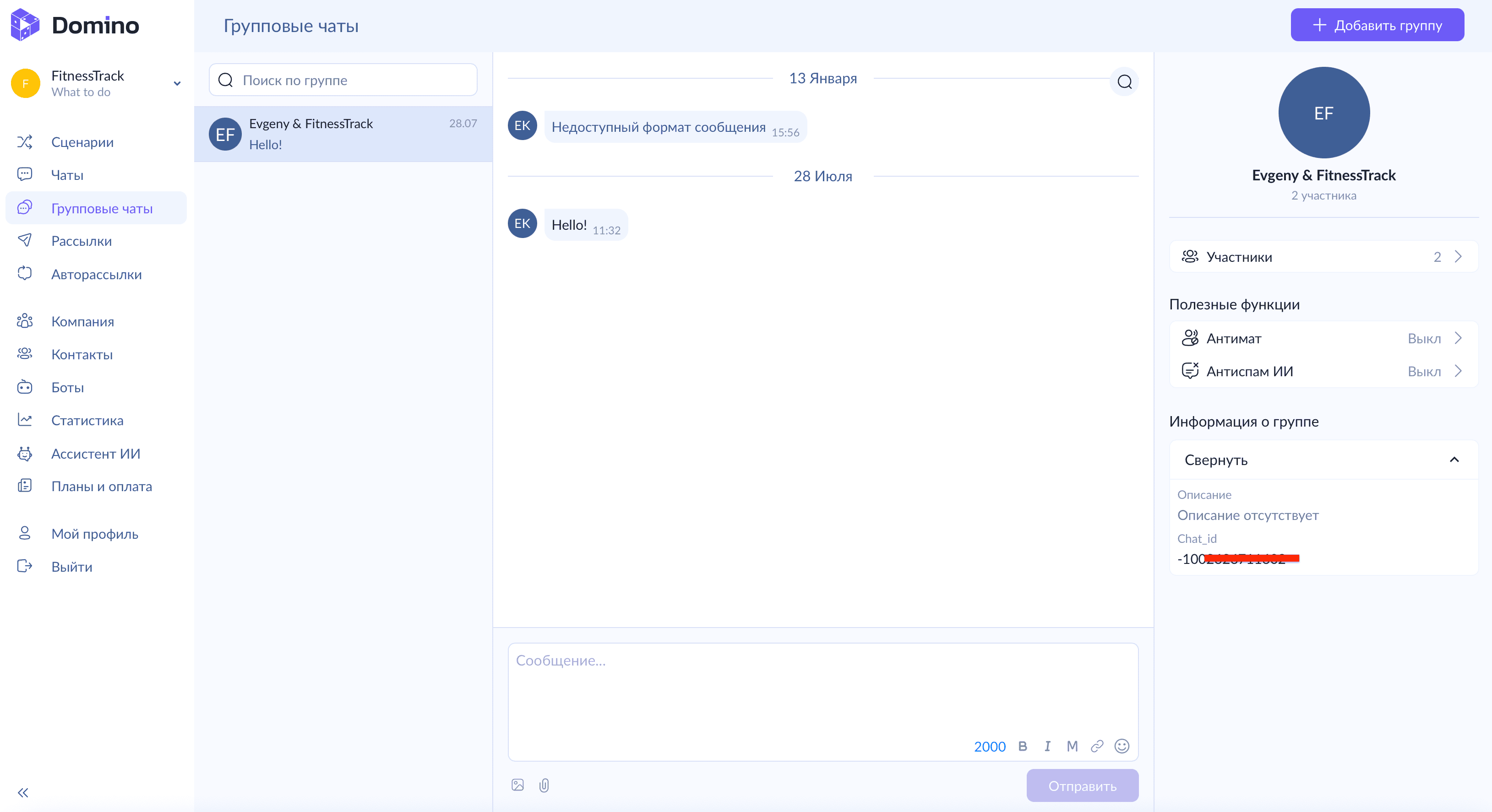The width and height of the screenshot is (1492, 812).
Task: Open Ассистент ИИ link
Action: [96, 453]
